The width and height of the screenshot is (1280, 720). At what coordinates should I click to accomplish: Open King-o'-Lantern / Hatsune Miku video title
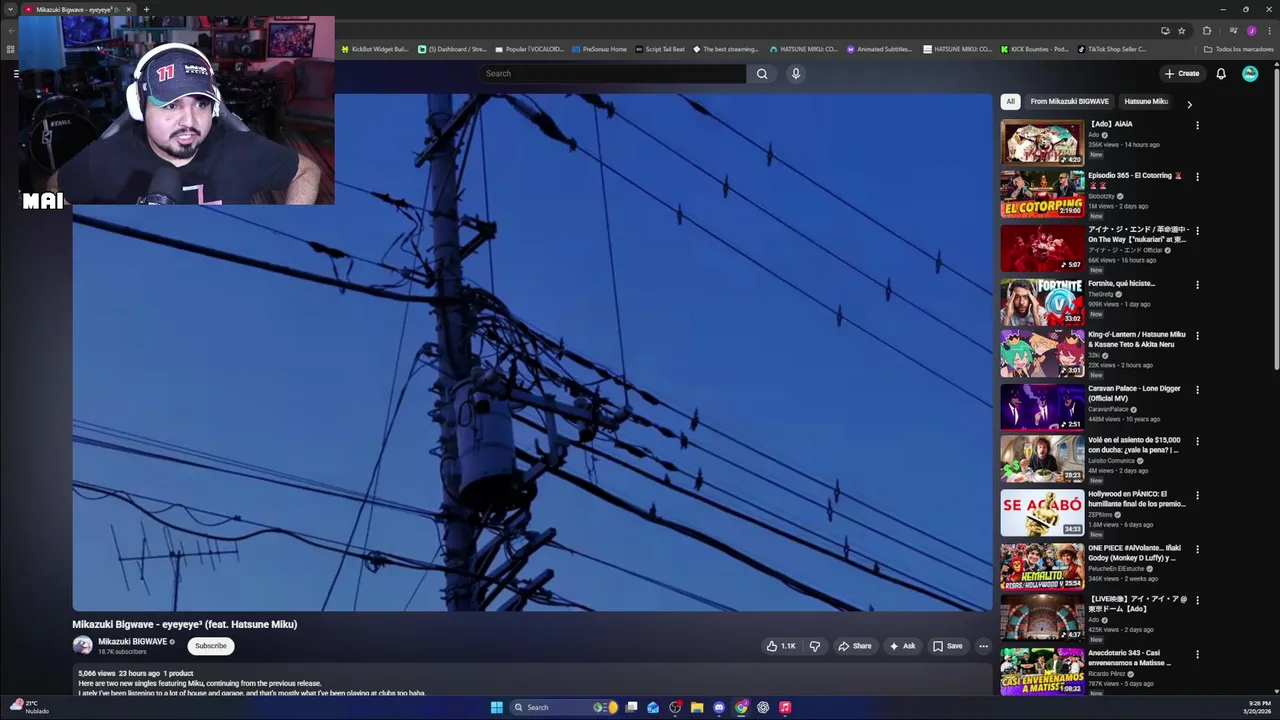coord(1137,339)
